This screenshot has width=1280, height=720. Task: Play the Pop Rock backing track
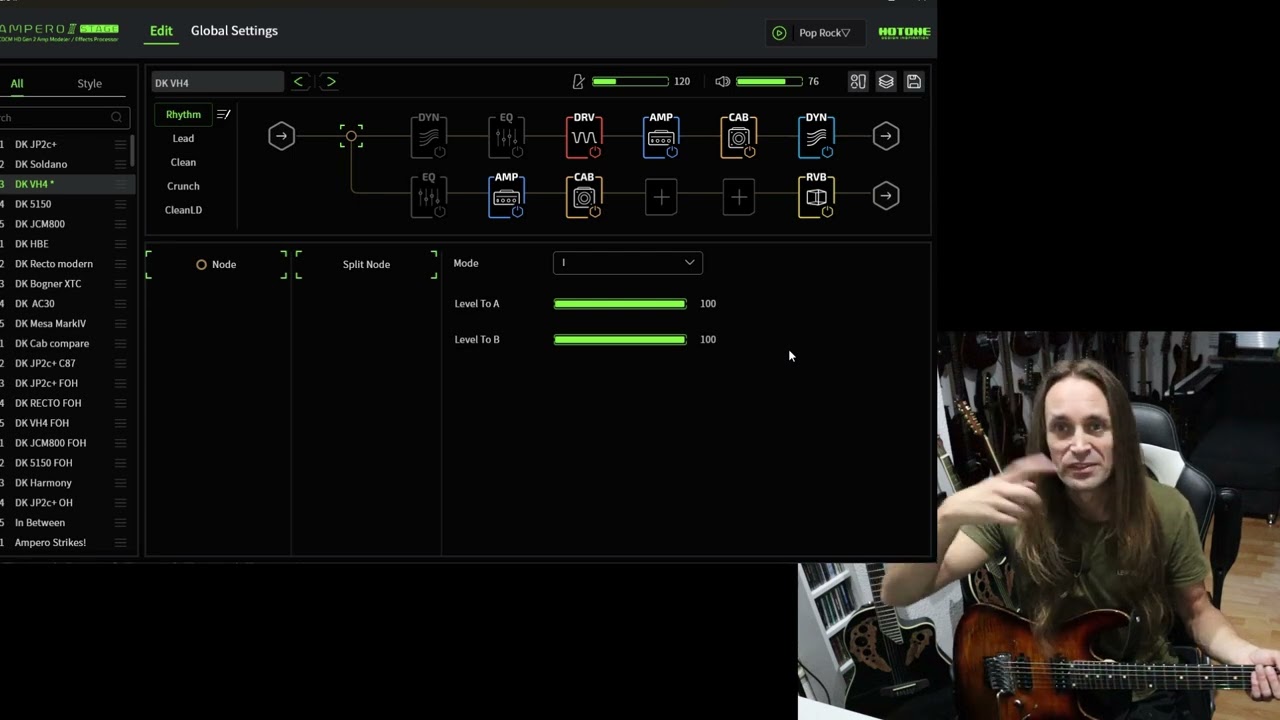pyautogui.click(x=779, y=33)
